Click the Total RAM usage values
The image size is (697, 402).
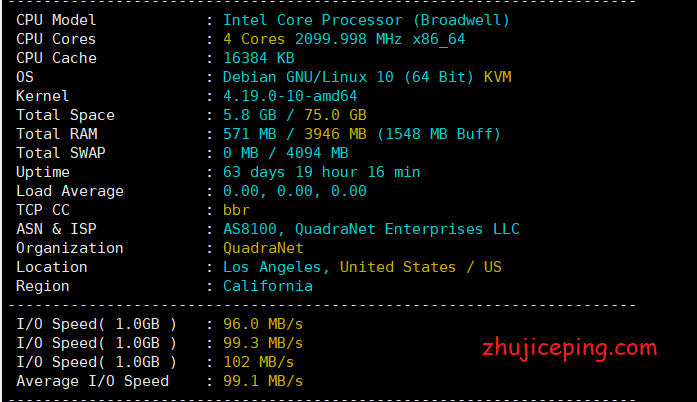361,134
